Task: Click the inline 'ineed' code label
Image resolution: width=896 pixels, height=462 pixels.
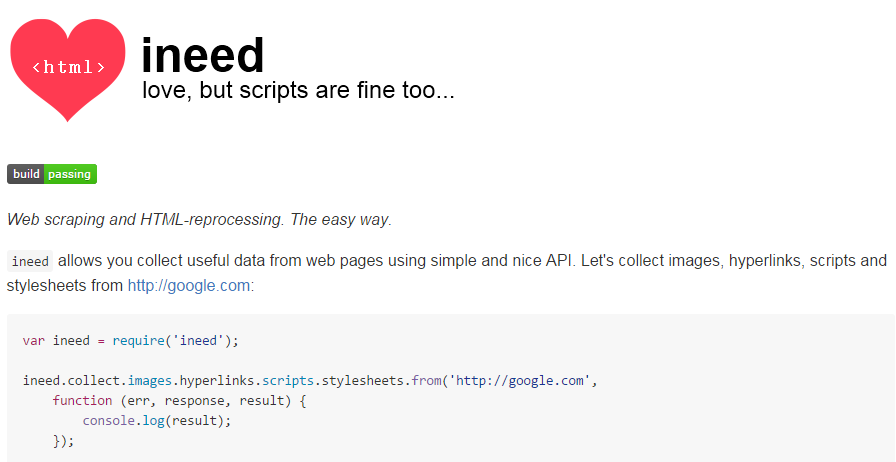Action: point(30,262)
